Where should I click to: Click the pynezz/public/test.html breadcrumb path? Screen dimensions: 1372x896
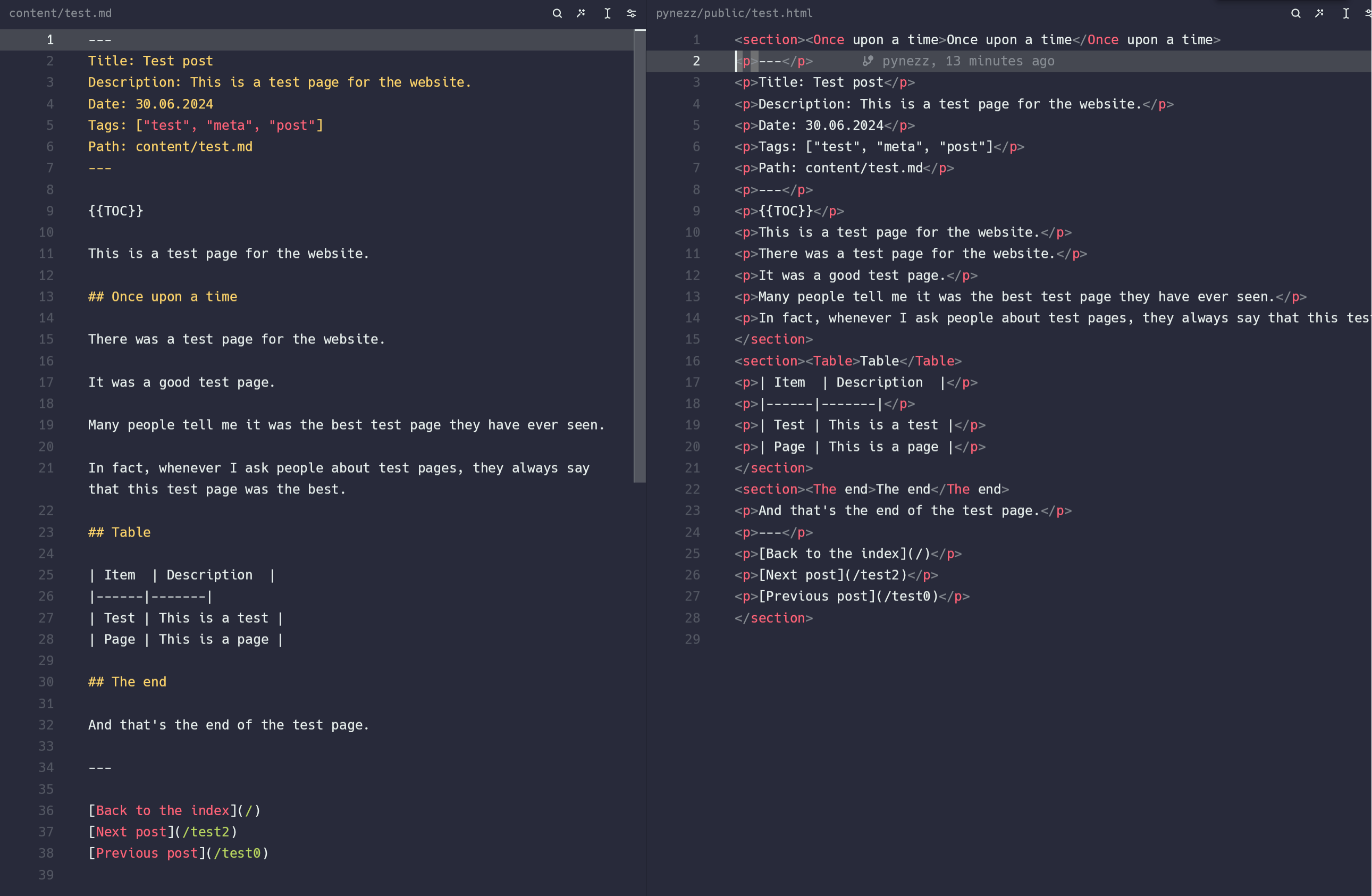tap(734, 13)
